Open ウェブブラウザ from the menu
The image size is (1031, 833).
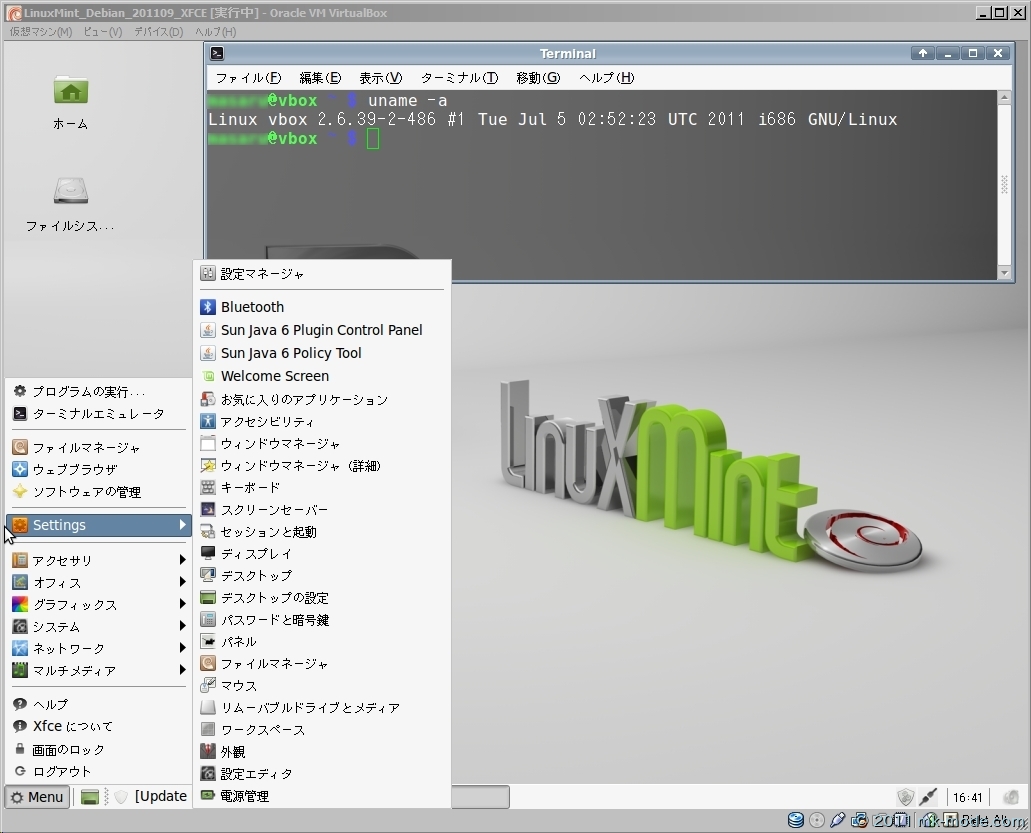[x=74, y=470]
